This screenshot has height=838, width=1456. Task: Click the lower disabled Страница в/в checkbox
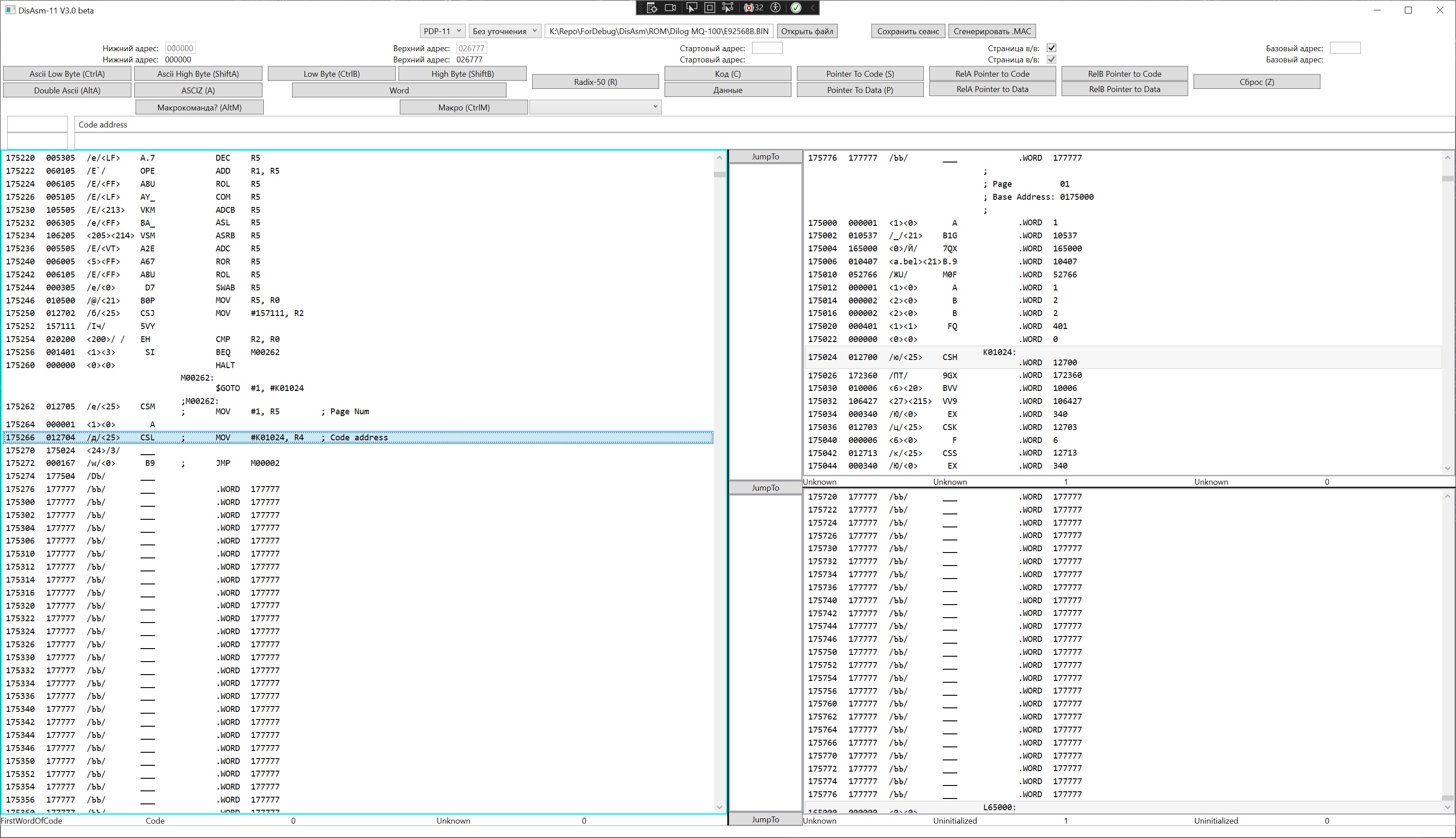(x=1051, y=59)
